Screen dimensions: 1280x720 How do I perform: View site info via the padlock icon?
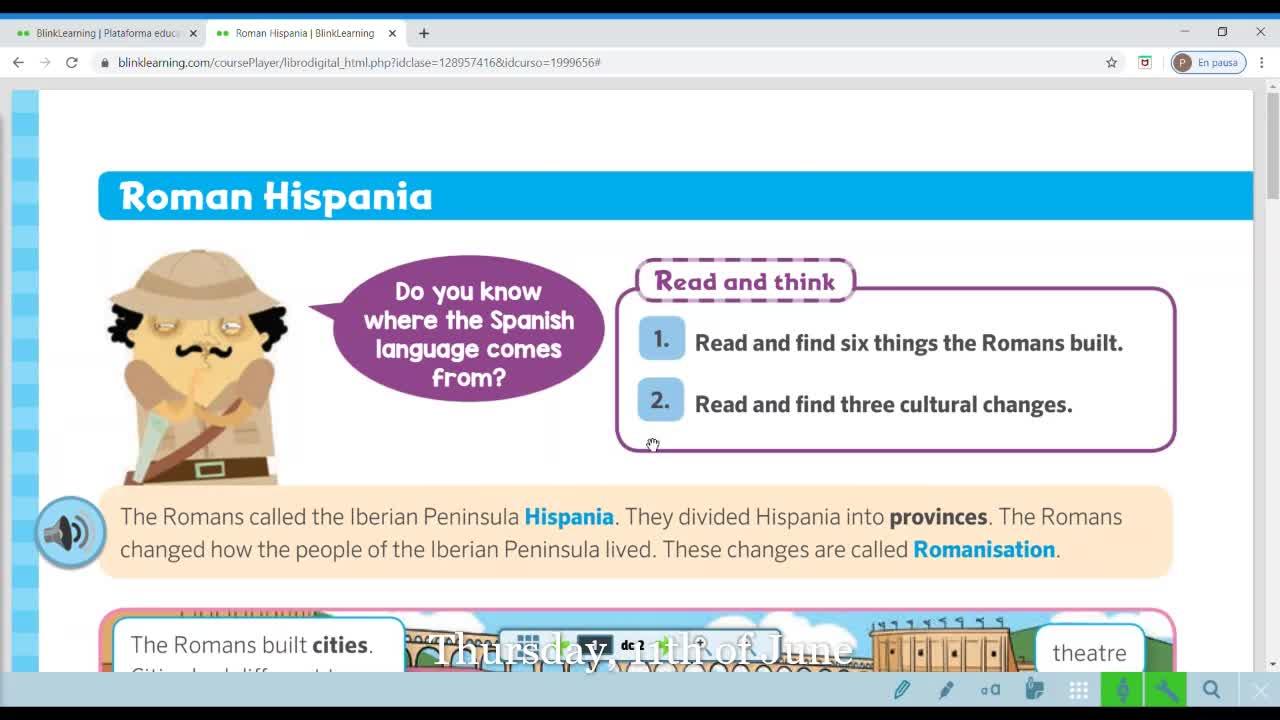[104, 62]
